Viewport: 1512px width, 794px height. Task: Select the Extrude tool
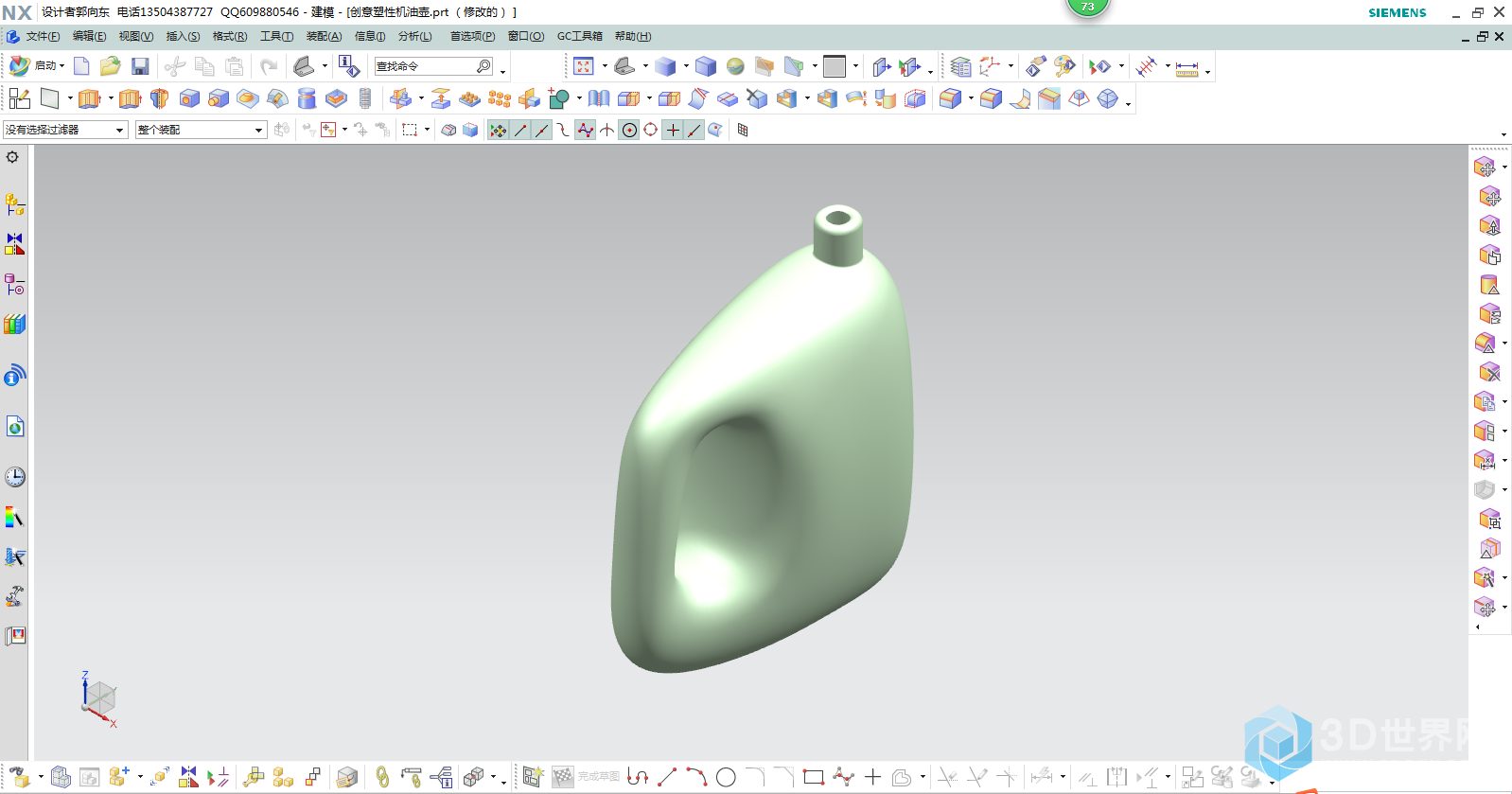click(89, 98)
